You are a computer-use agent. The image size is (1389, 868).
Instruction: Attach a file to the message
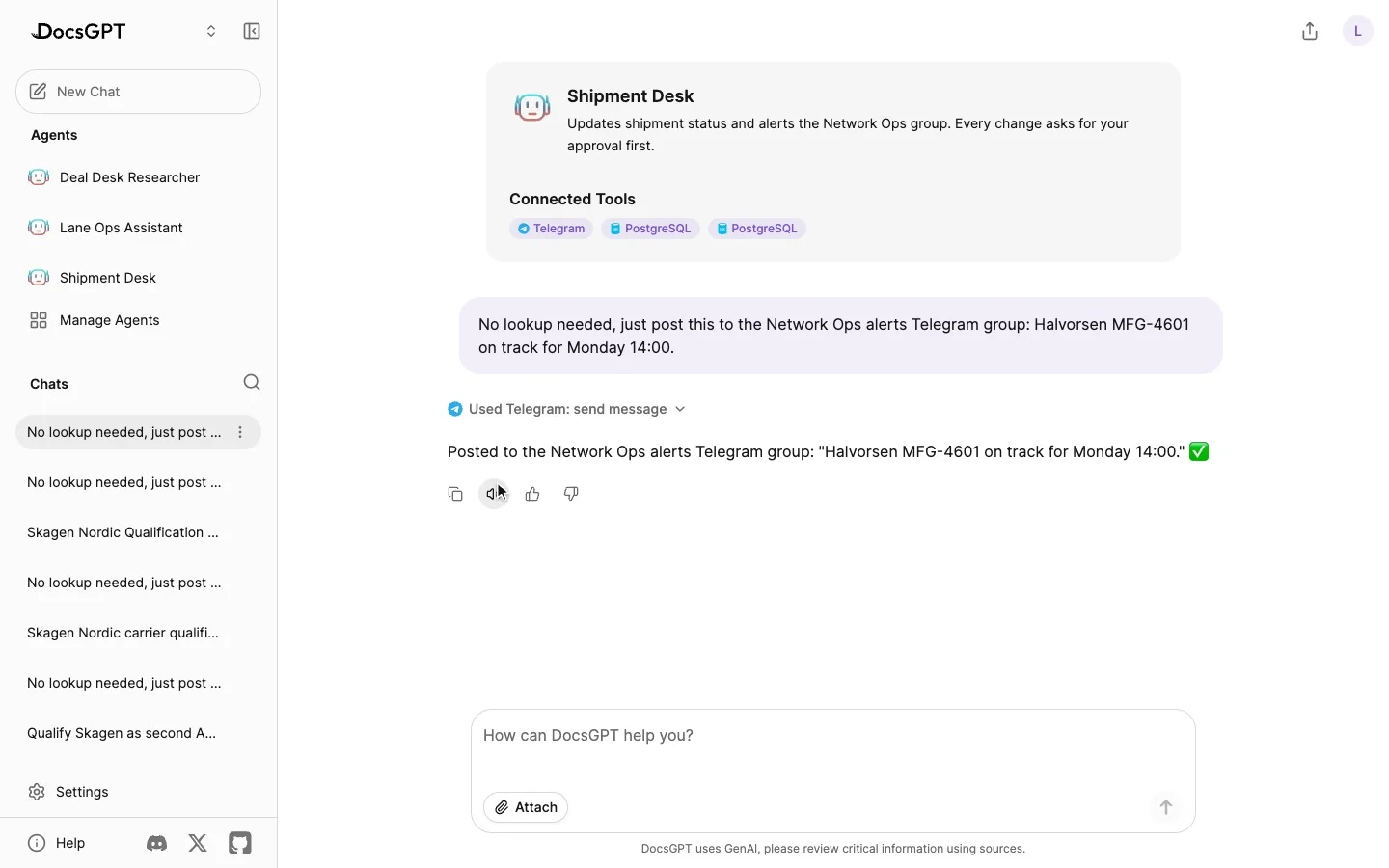526,807
